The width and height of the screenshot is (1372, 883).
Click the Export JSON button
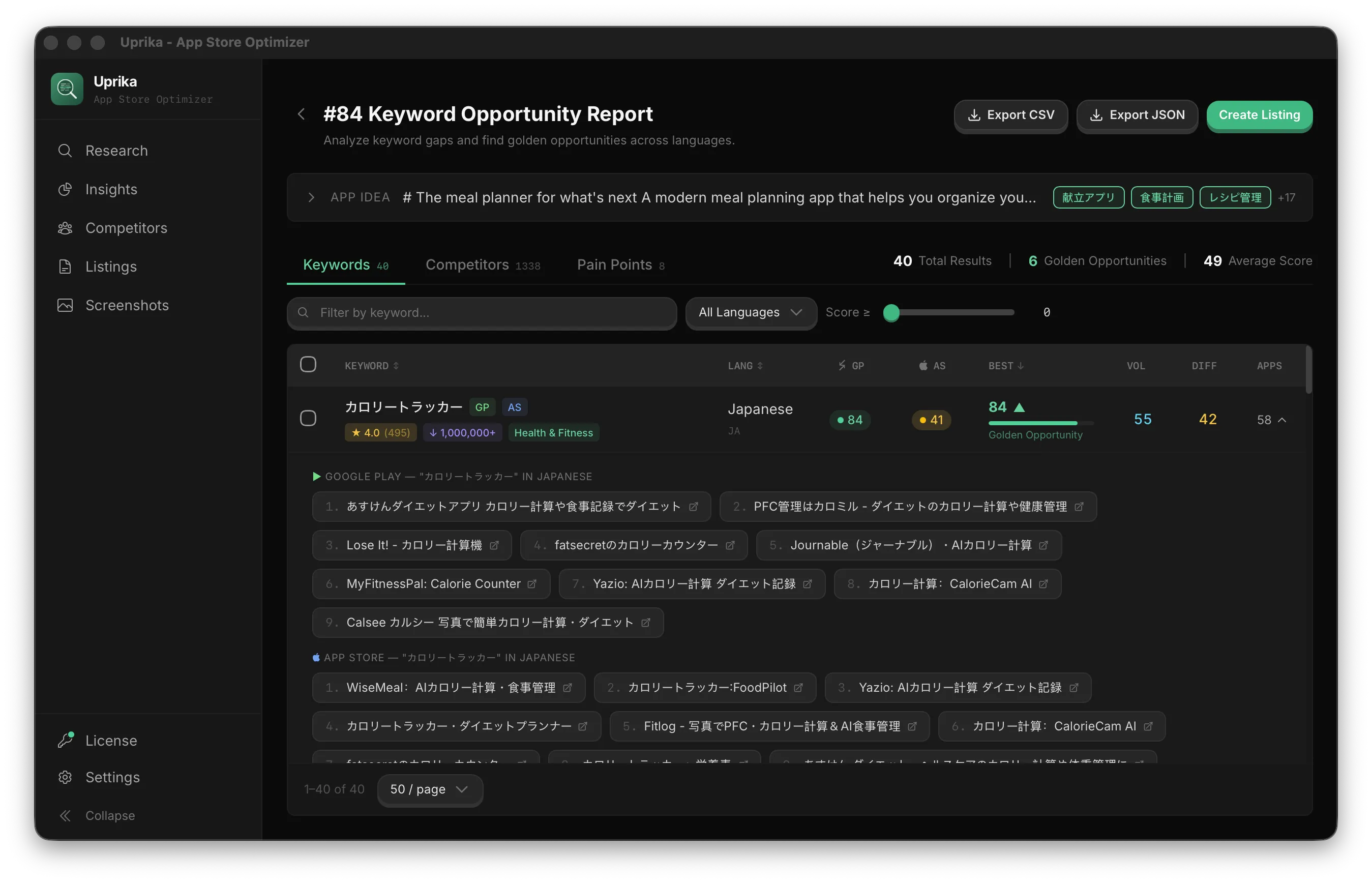(1137, 115)
